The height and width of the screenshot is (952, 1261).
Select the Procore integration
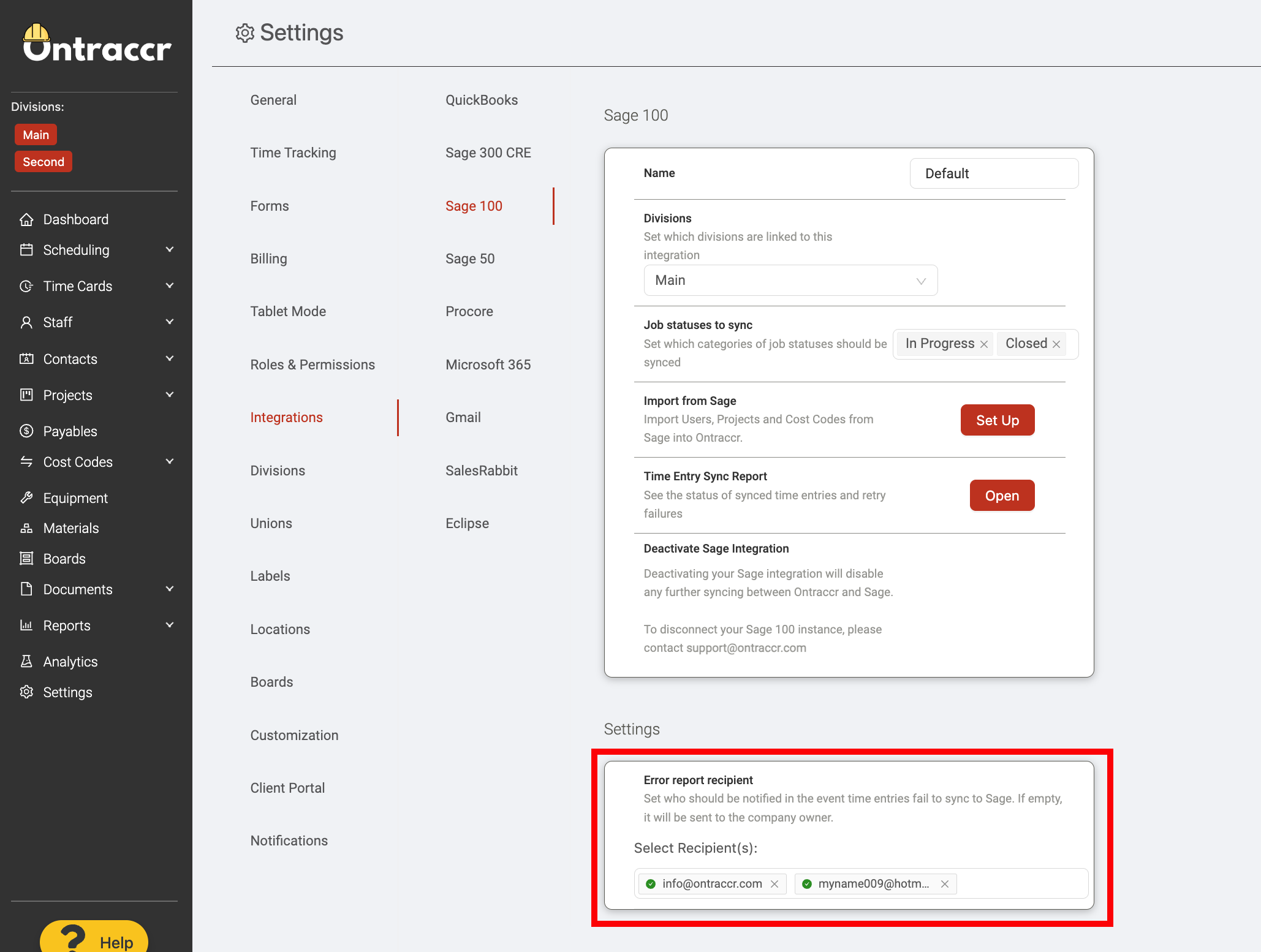(469, 311)
